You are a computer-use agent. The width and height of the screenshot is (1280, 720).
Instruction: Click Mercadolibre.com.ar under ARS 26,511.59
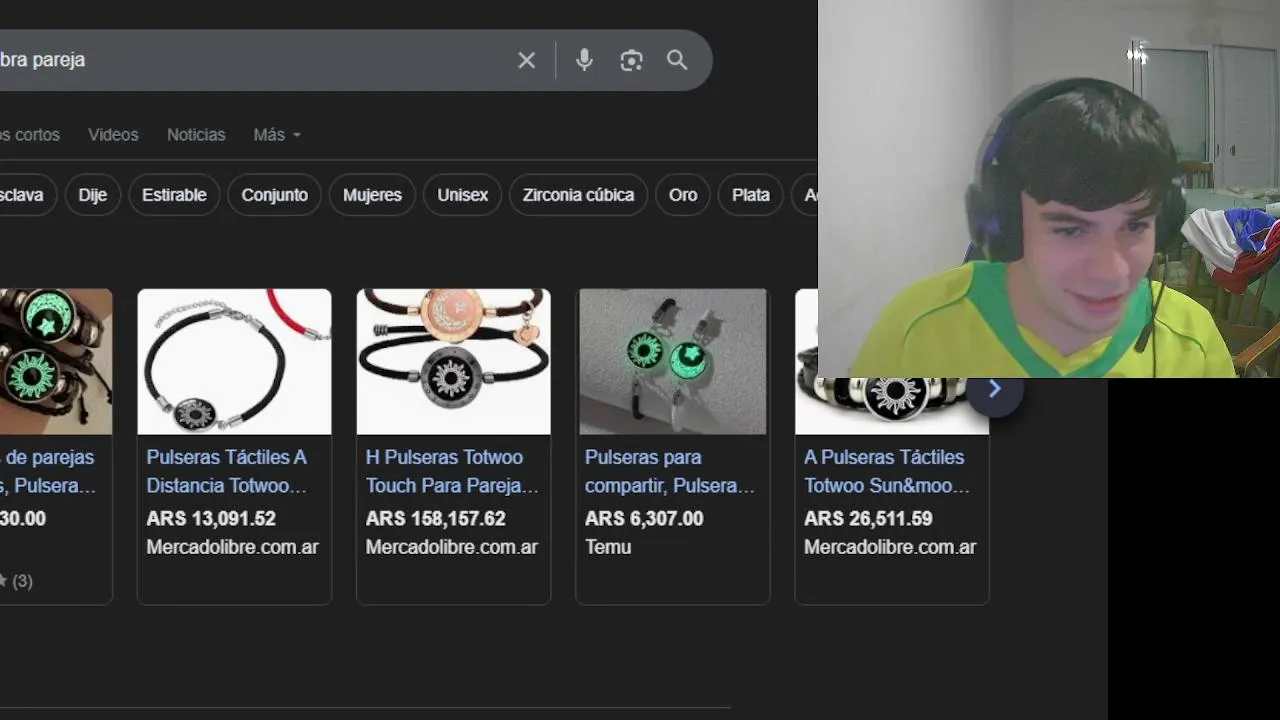point(890,547)
